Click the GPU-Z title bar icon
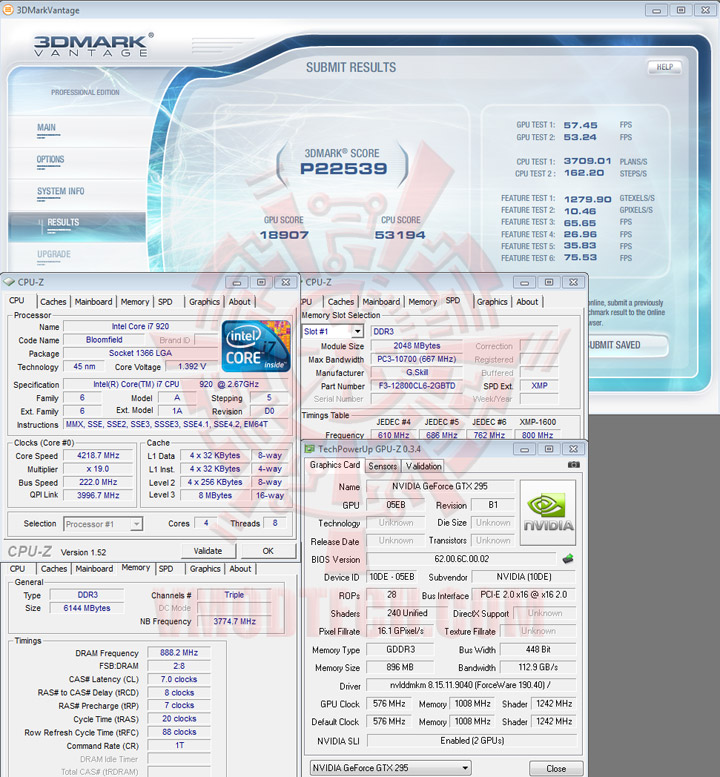 [x=310, y=449]
